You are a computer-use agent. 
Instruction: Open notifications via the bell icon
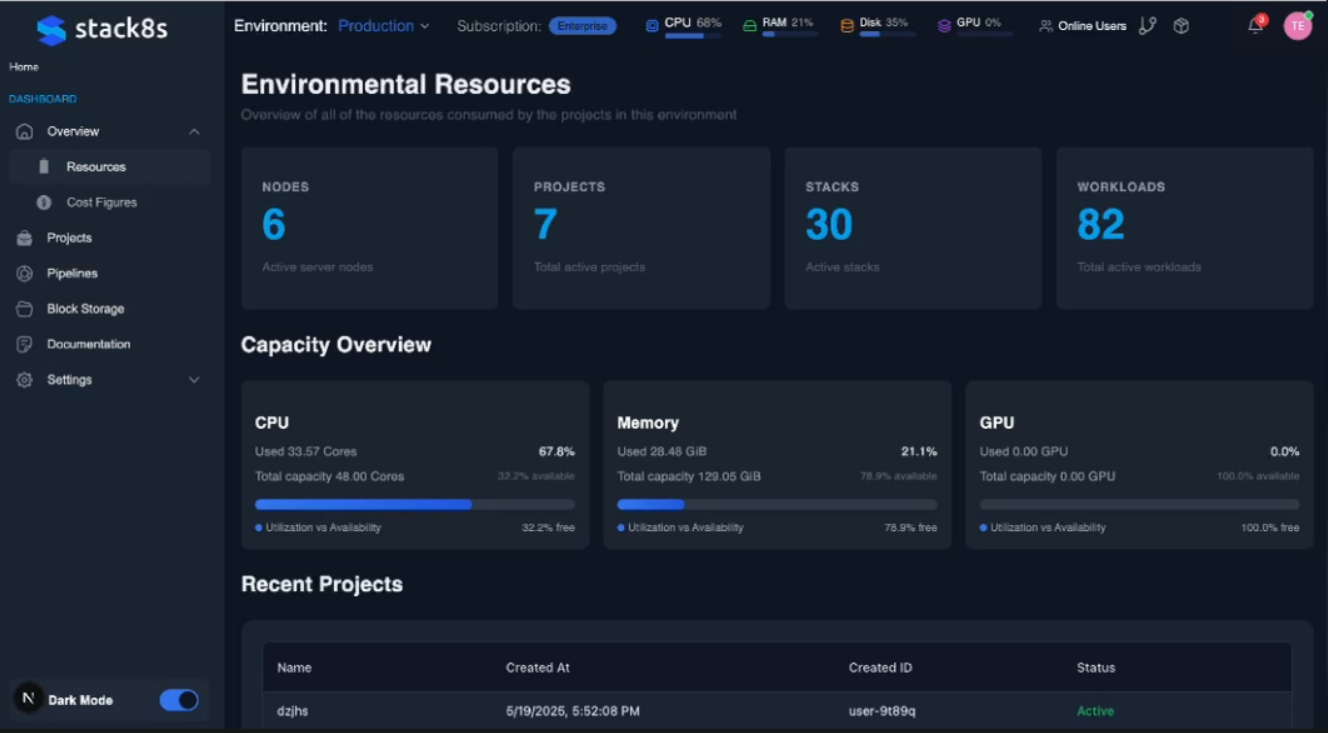click(1255, 27)
